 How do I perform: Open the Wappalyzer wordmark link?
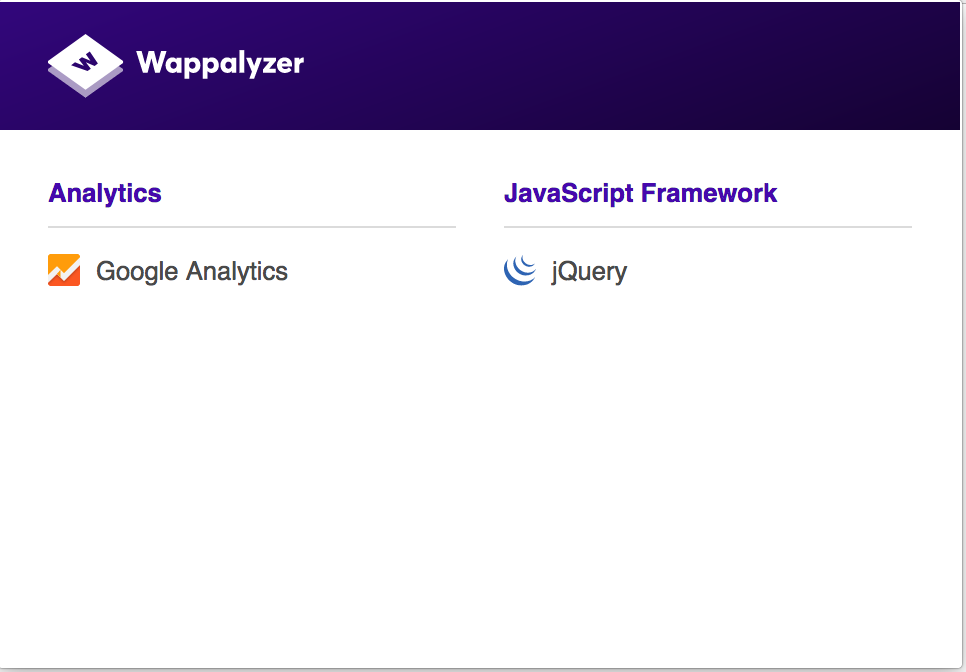(220, 63)
